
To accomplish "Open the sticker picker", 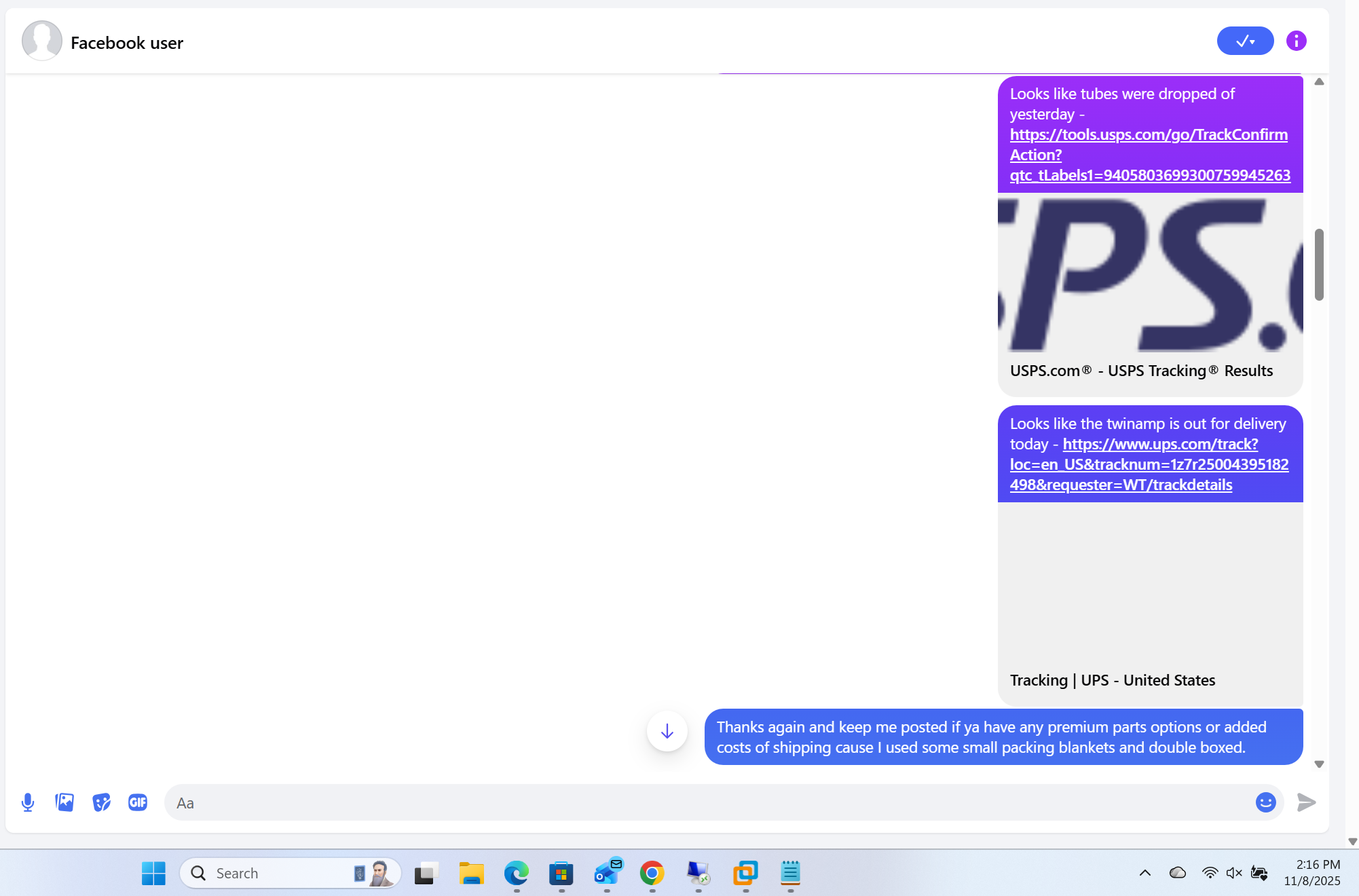I will (x=101, y=802).
